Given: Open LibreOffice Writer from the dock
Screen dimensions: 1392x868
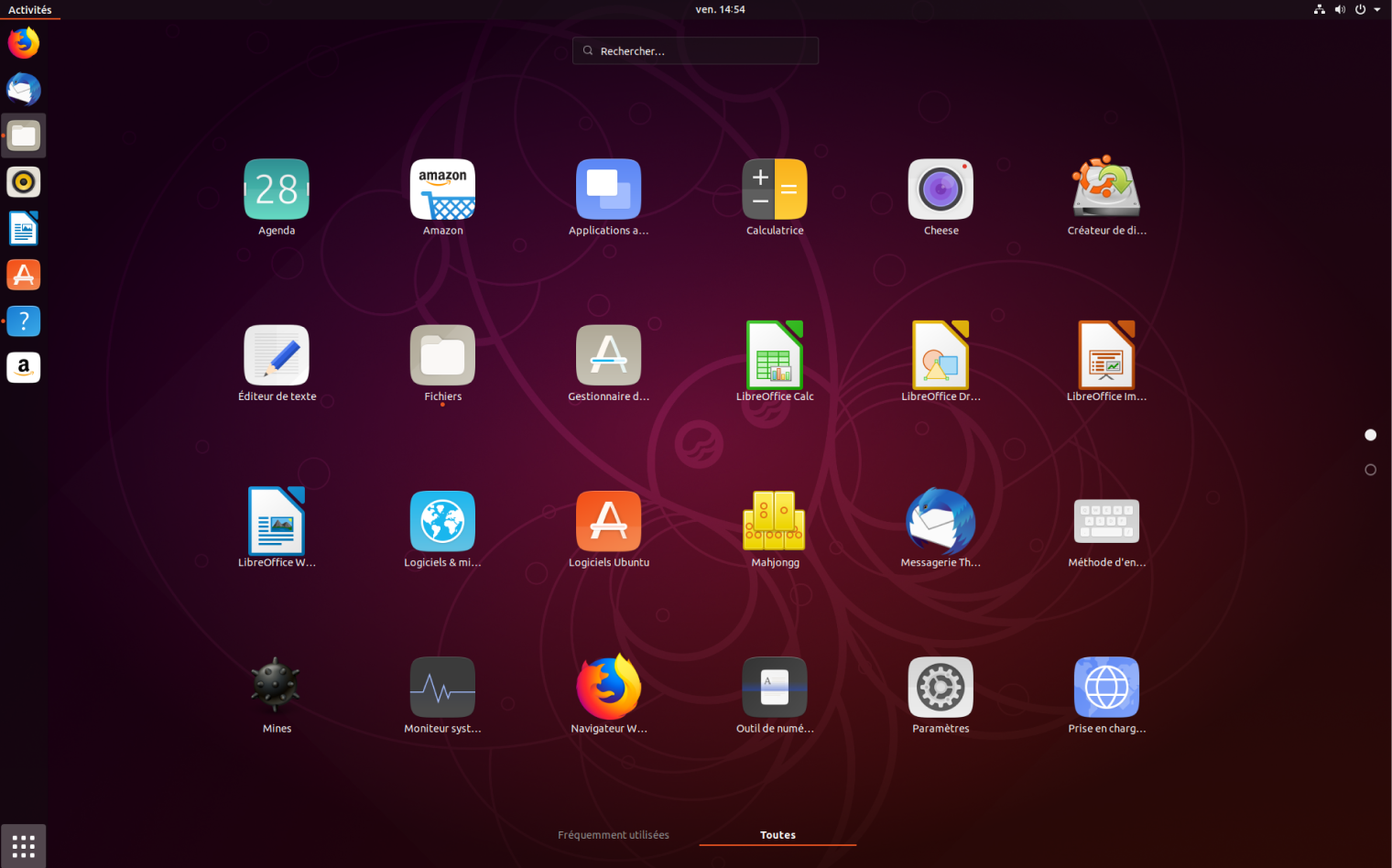Looking at the screenshot, I should (24, 229).
